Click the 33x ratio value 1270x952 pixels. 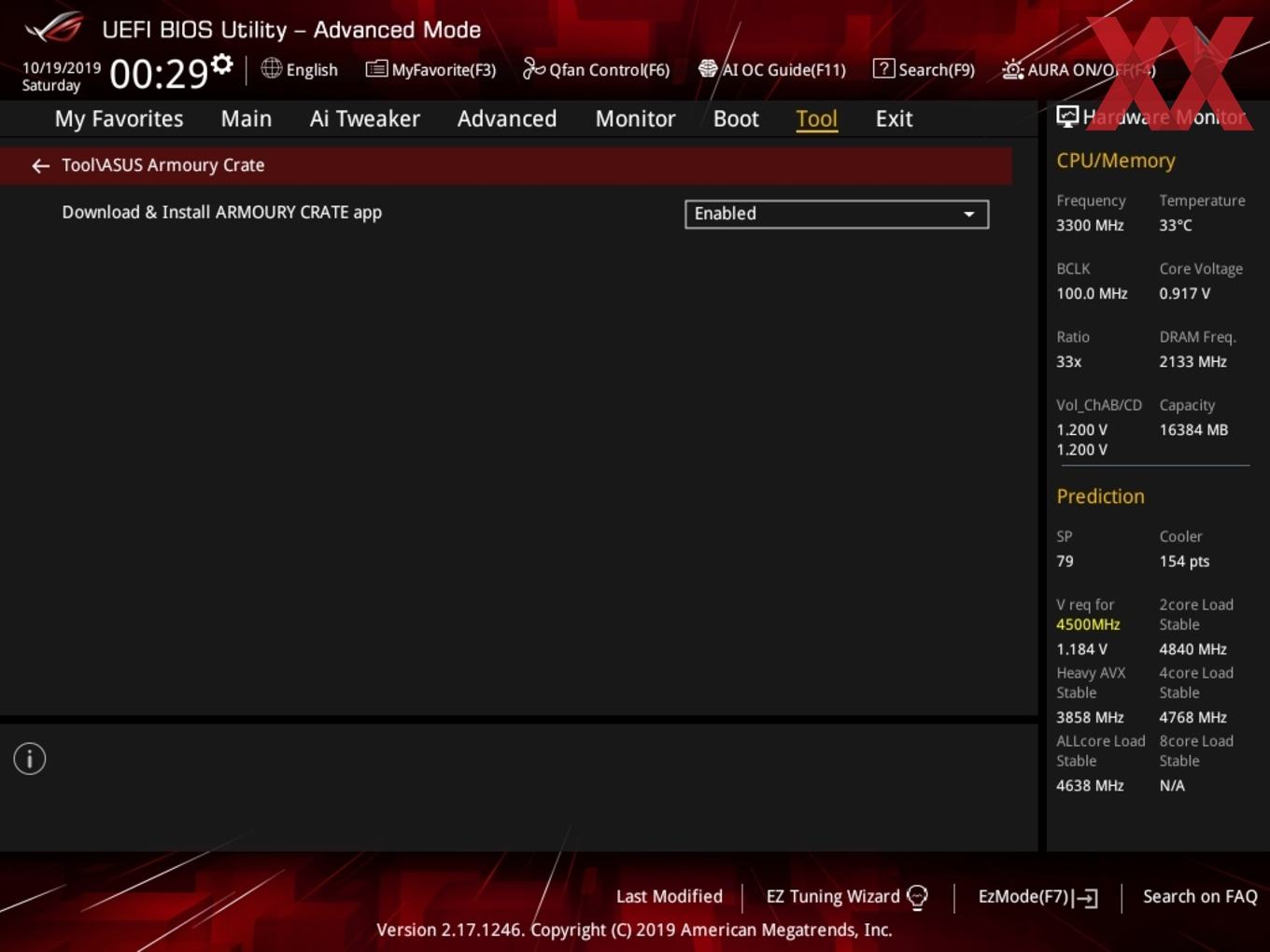(1069, 362)
